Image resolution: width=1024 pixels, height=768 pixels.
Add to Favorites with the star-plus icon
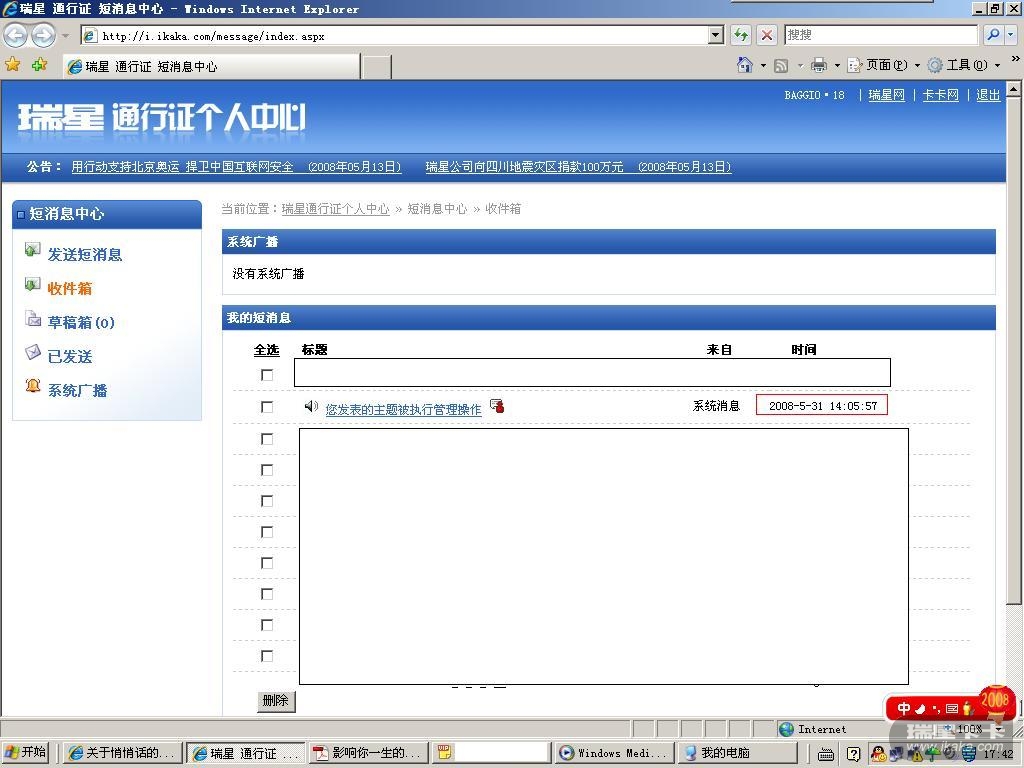click(39, 65)
